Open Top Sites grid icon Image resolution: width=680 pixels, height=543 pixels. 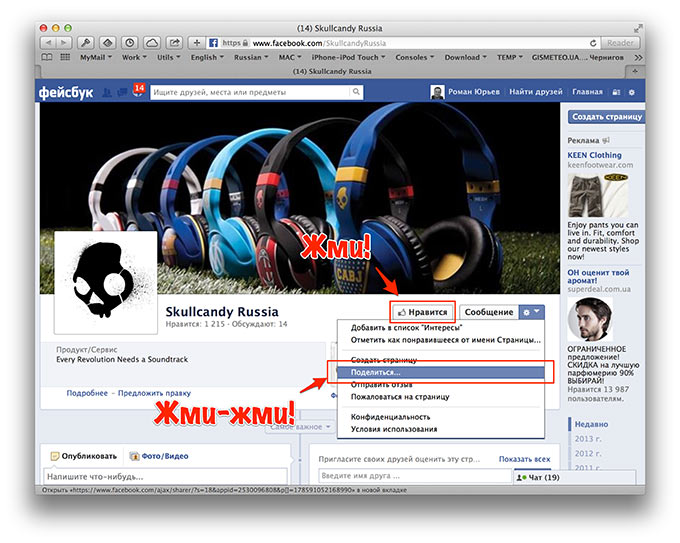pos(65,57)
